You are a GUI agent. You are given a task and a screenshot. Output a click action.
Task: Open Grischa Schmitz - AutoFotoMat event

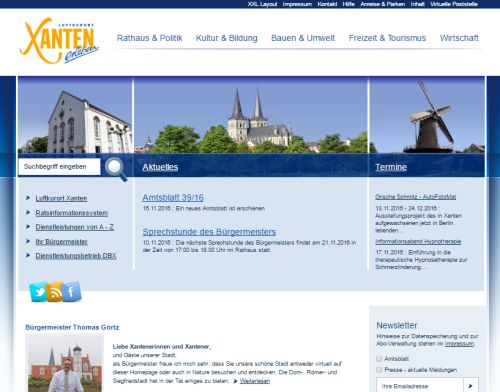[x=416, y=197]
